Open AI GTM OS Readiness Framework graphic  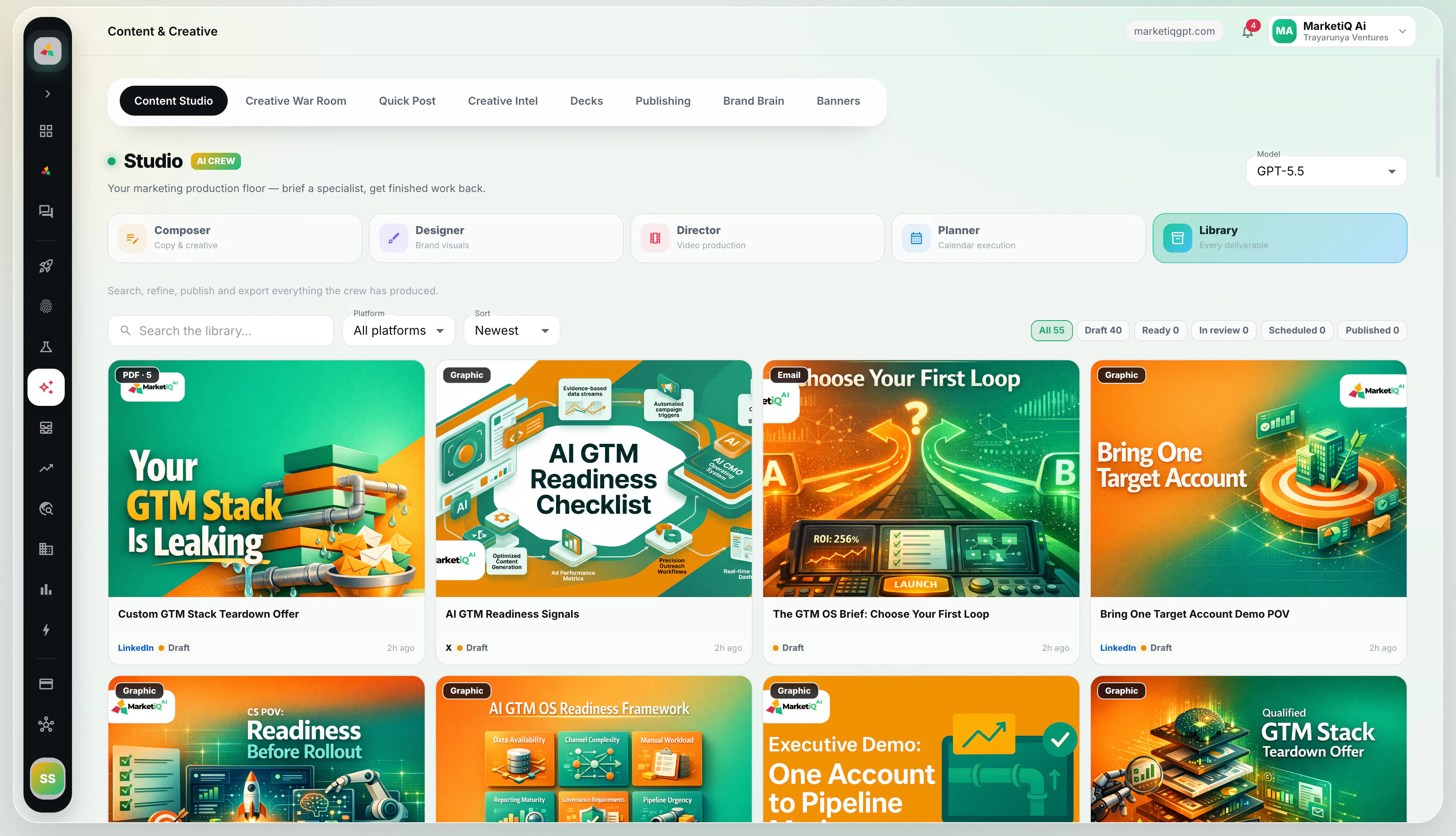pos(594,749)
